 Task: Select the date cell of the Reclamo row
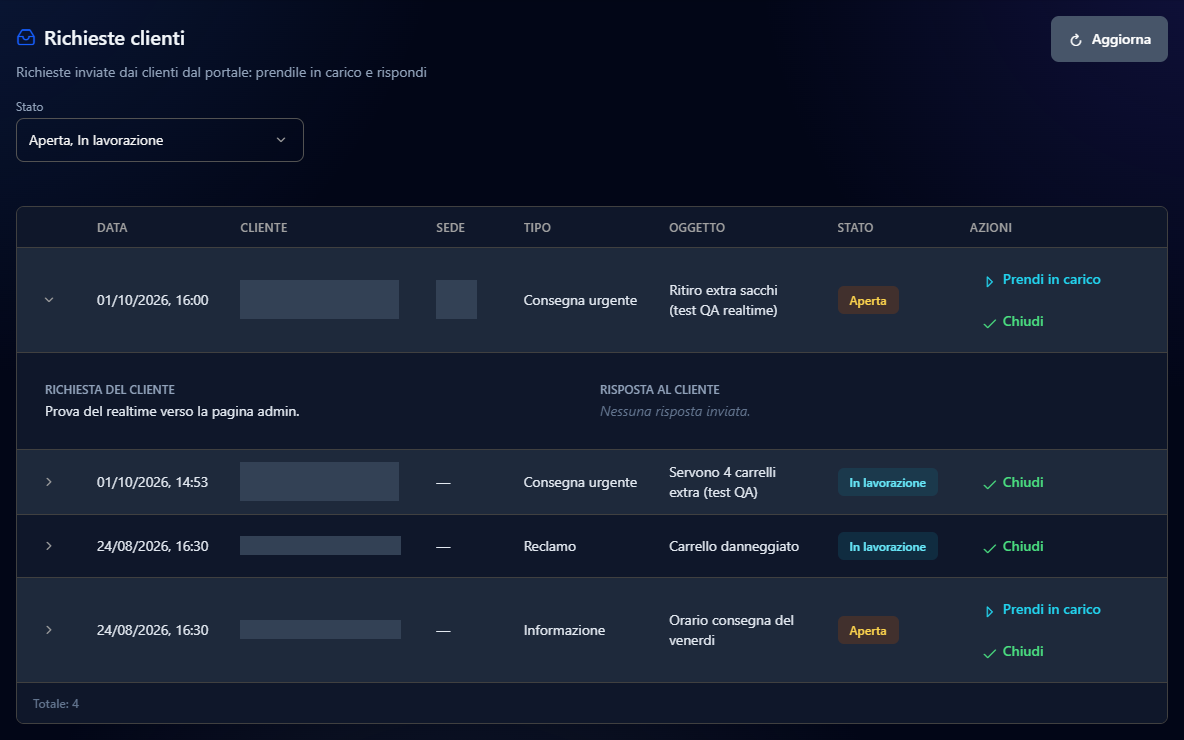point(153,547)
